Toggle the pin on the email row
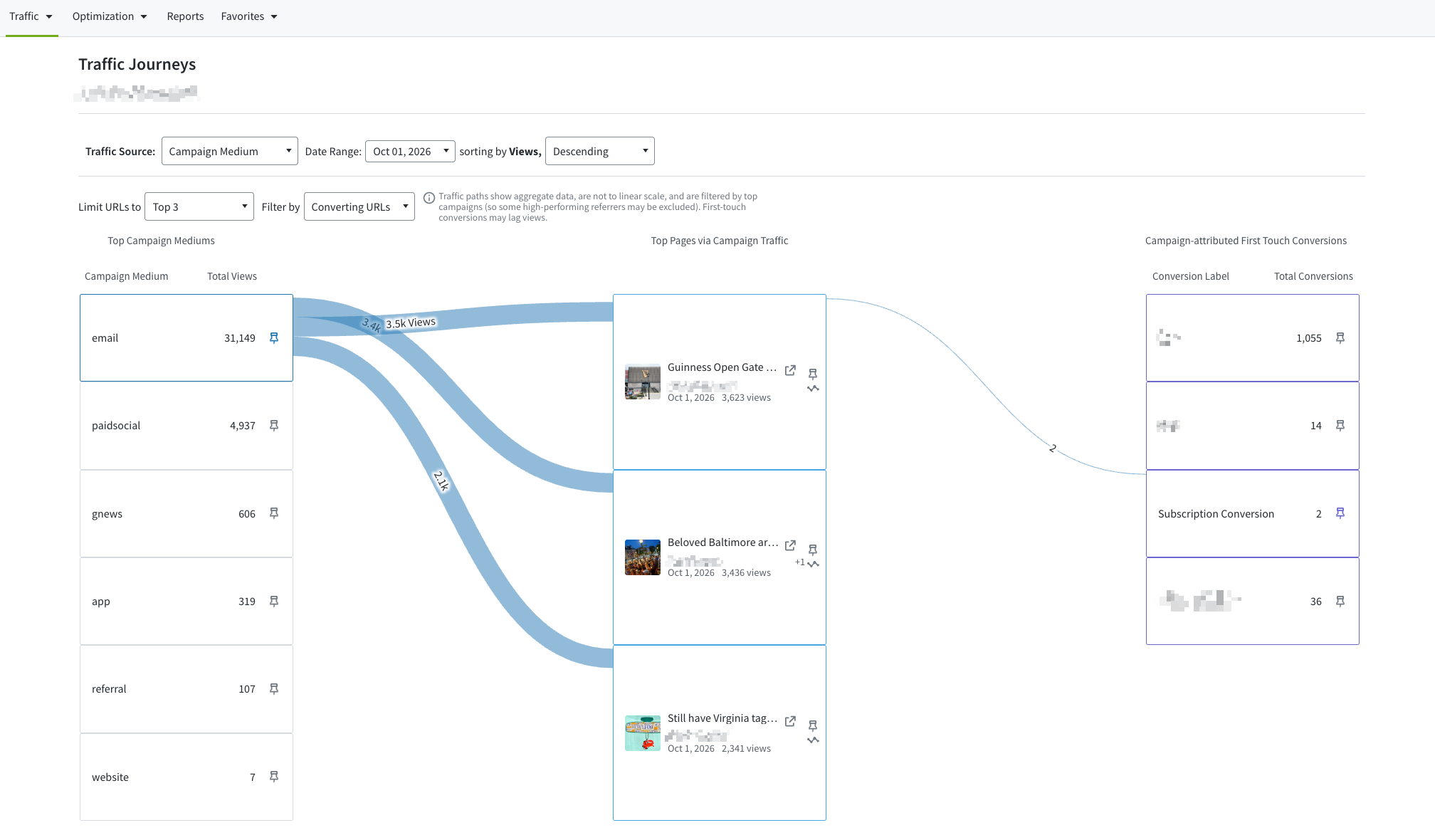This screenshot has width=1435, height=840. coord(274,338)
